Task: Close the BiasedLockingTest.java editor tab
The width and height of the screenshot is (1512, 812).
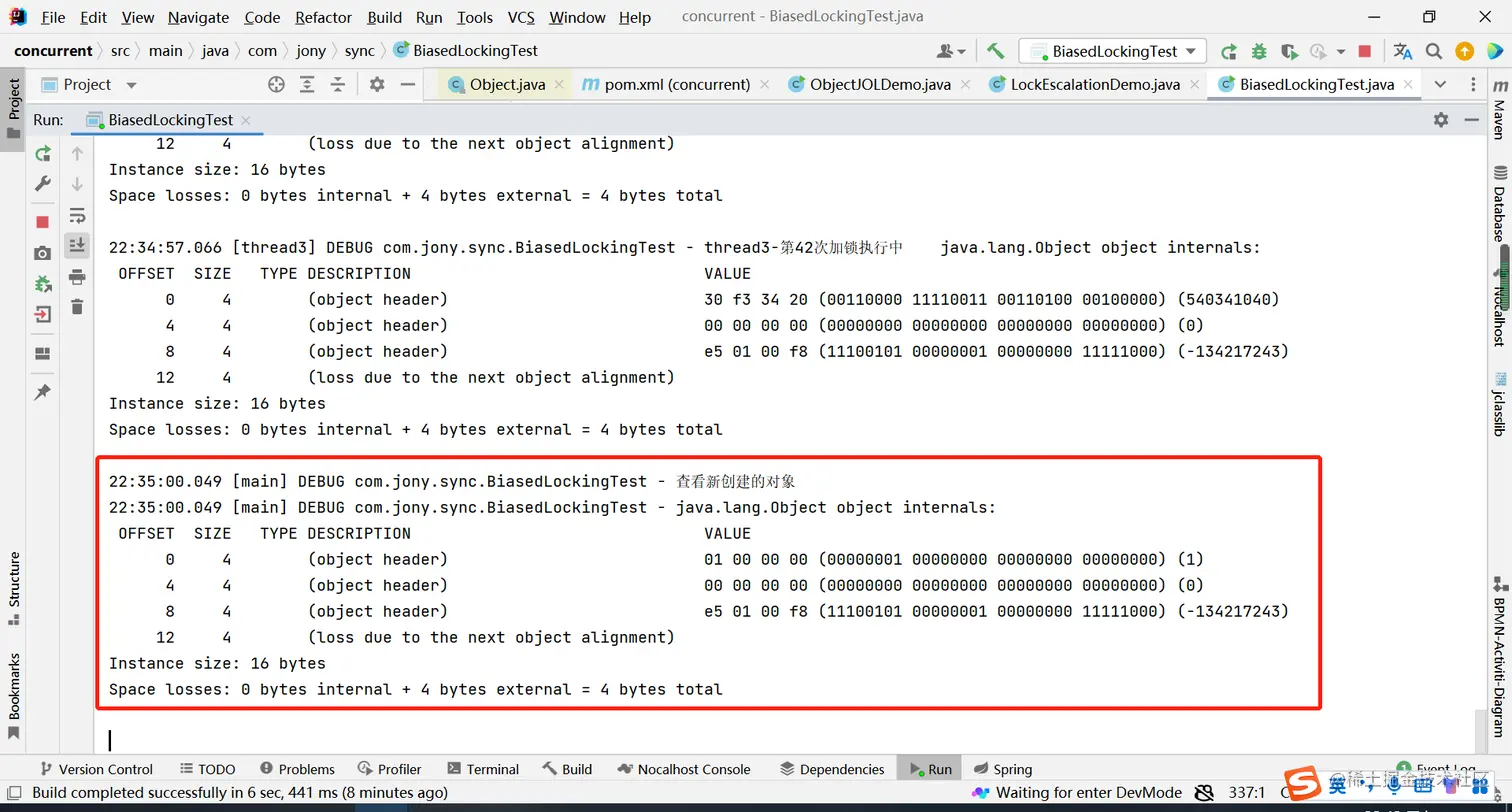Action: click(1406, 85)
